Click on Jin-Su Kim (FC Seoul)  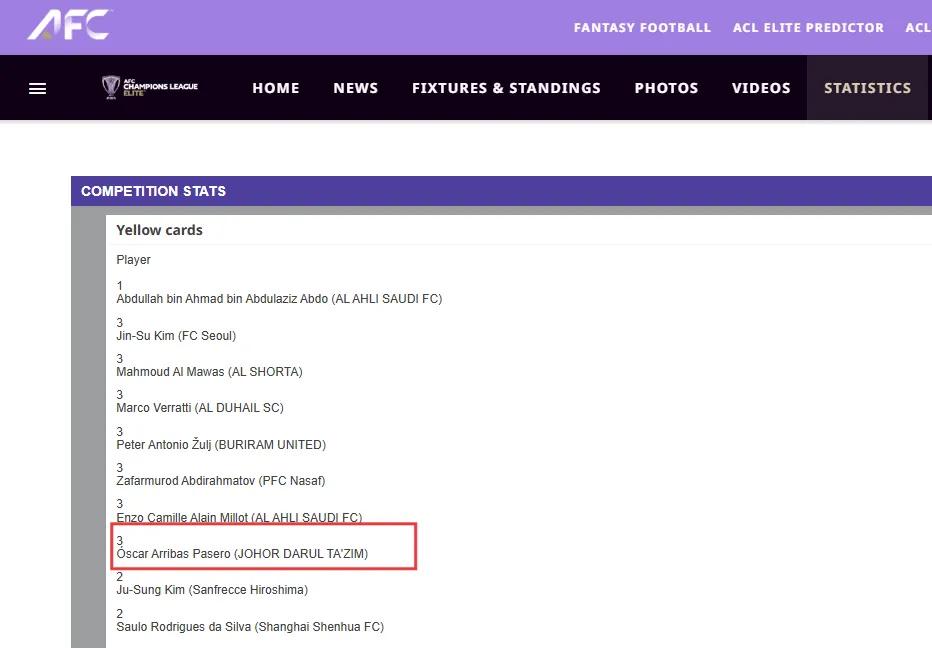176,336
